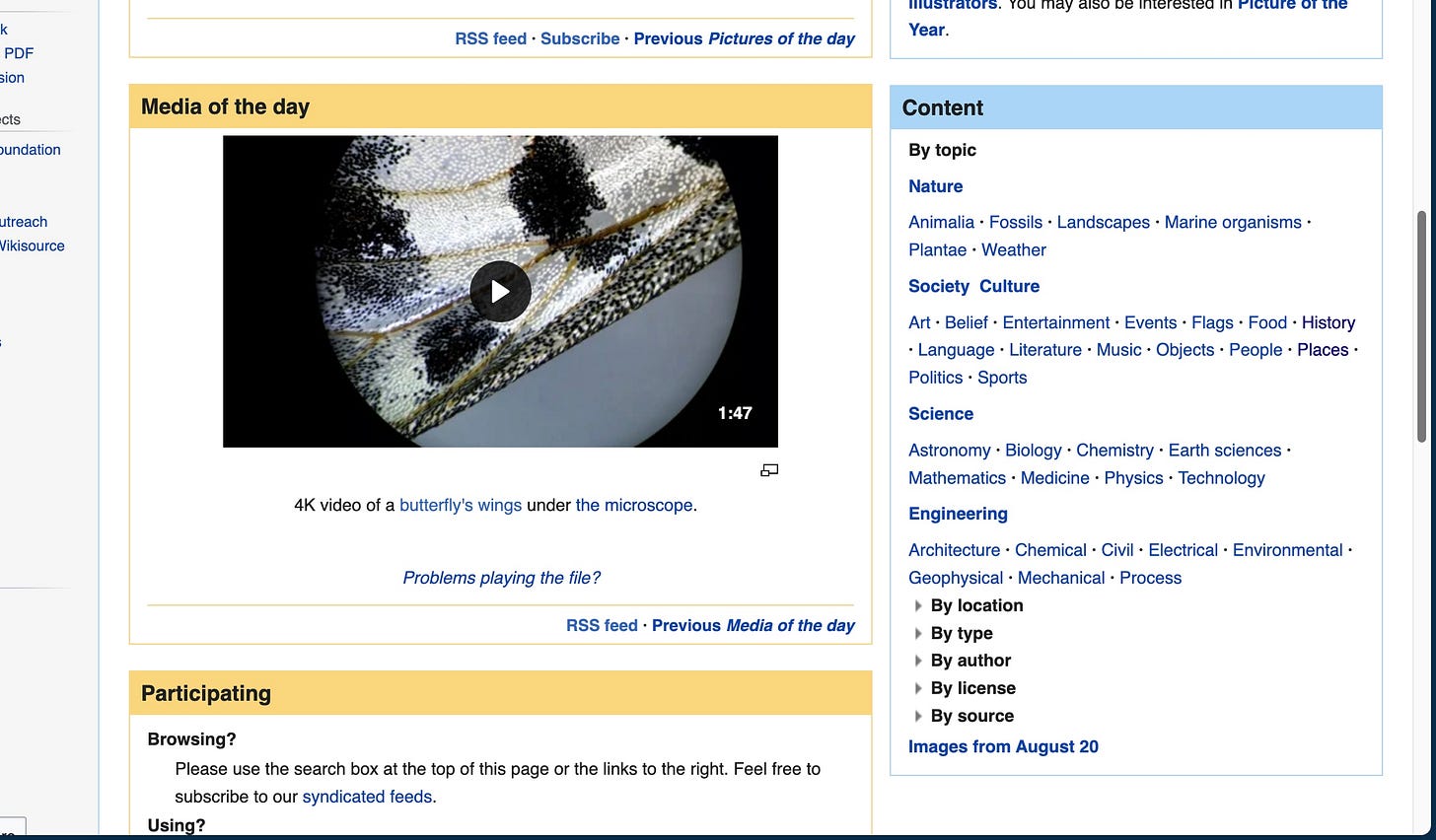Open the People category
The image size is (1436, 840).
pos(1256,350)
